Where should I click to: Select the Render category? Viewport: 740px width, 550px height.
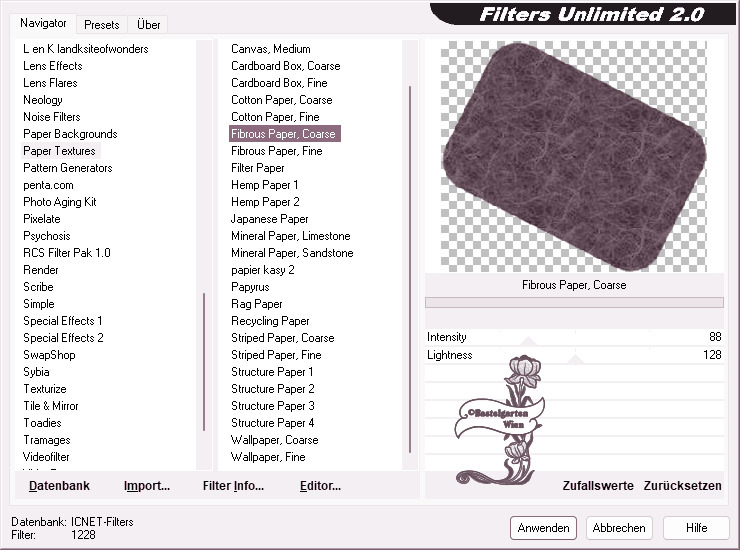point(41,270)
